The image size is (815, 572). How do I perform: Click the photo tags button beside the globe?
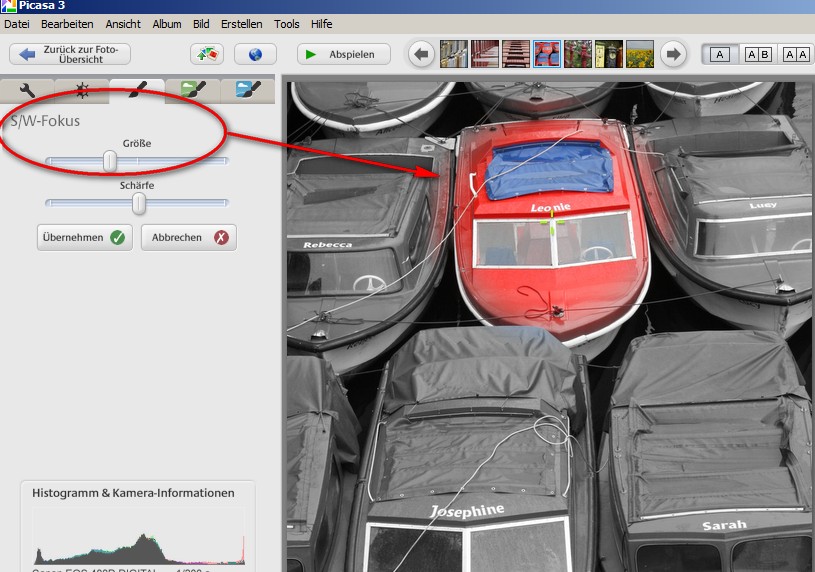click(x=207, y=54)
